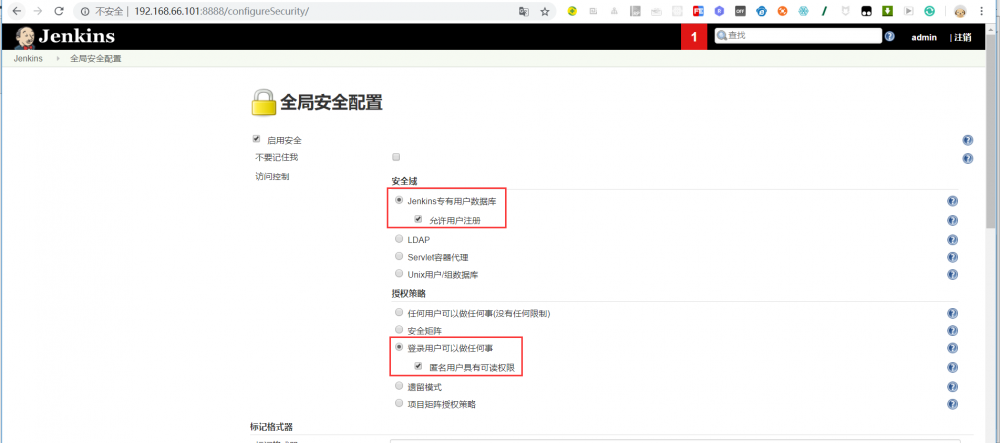Show help for 允许用户注册

click(952, 221)
